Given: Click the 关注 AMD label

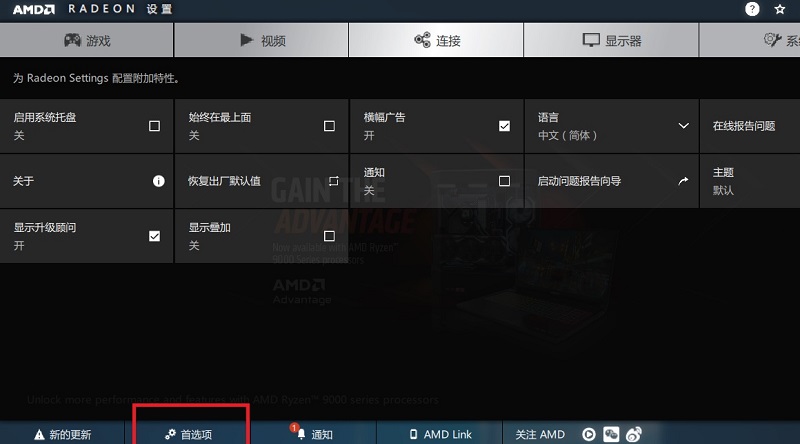Looking at the screenshot, I should (540, 434).
